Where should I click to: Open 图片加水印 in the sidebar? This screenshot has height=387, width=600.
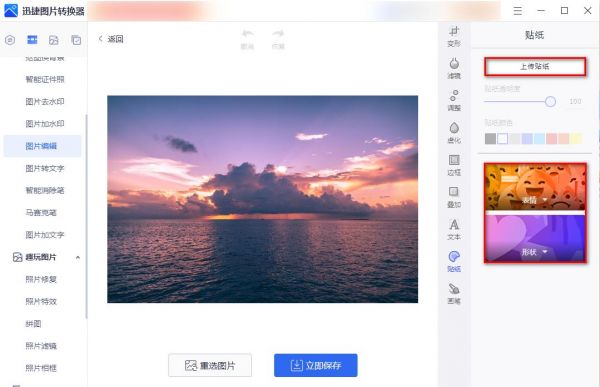(45, 124)
